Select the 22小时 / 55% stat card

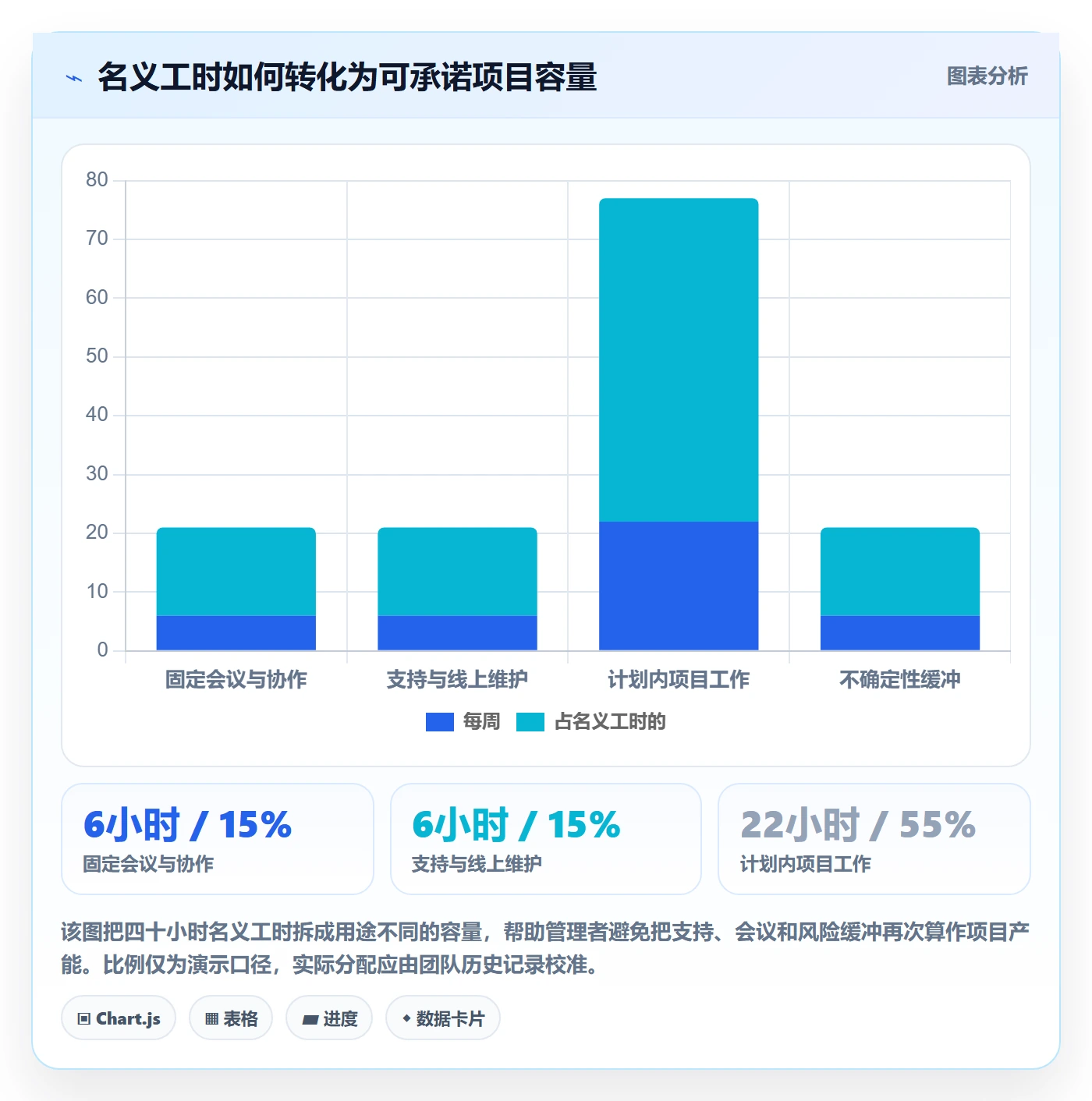click(x=874, y=839)
